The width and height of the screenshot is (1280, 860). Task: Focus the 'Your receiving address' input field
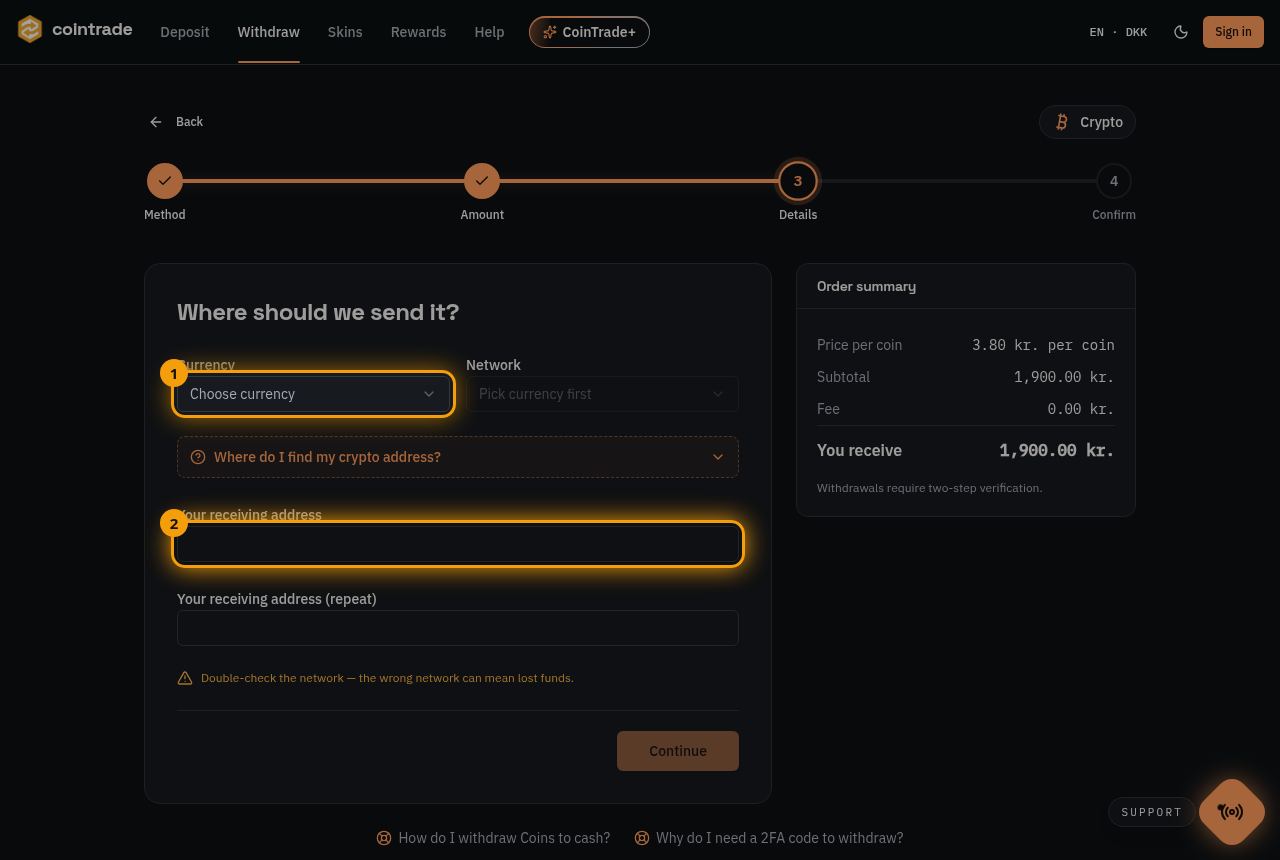[x=458, y=544]
